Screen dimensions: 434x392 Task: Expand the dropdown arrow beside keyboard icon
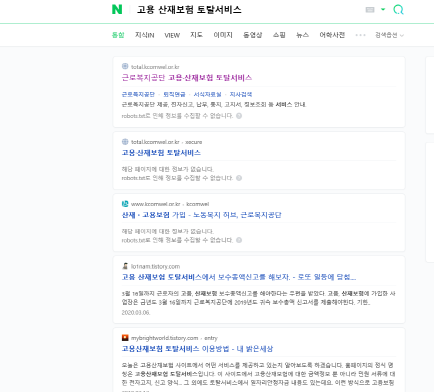(x=383, y=9)
